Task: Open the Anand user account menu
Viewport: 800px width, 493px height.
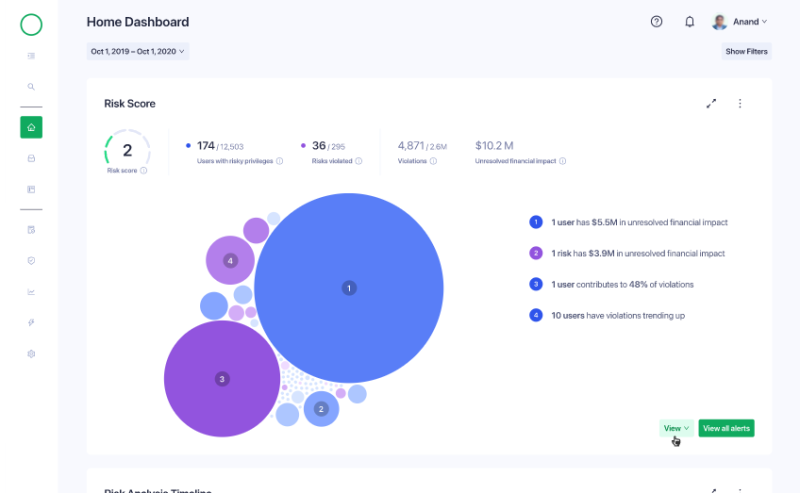Action: (x=740, y=22)
